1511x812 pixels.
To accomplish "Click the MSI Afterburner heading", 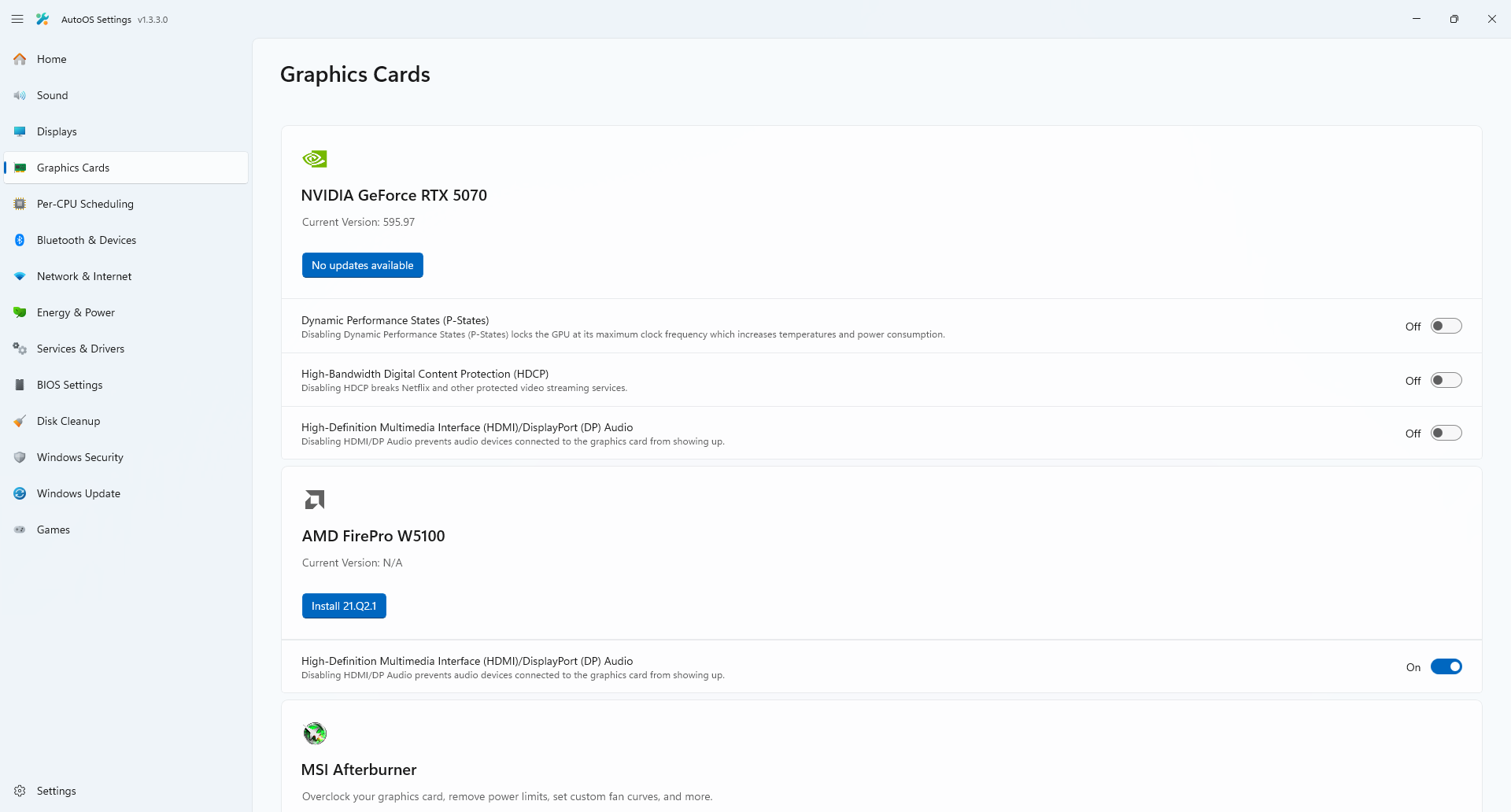I will tap(359, 770).
